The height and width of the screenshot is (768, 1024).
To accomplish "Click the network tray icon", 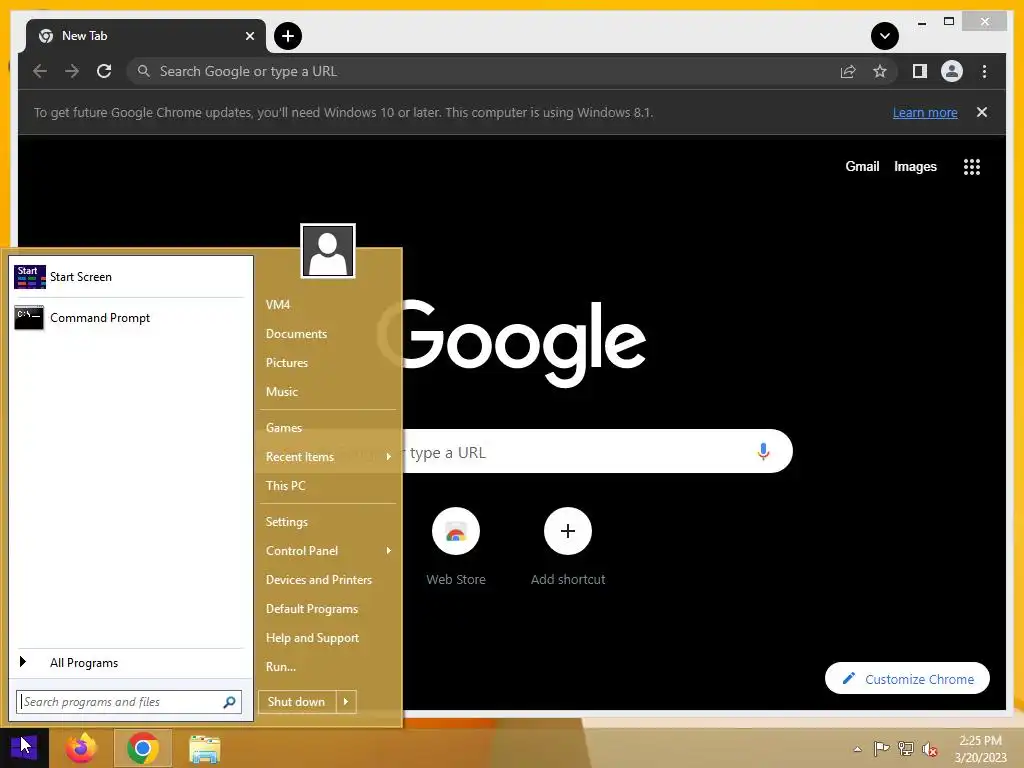I will pyautogui.click(x=905, y=749).
